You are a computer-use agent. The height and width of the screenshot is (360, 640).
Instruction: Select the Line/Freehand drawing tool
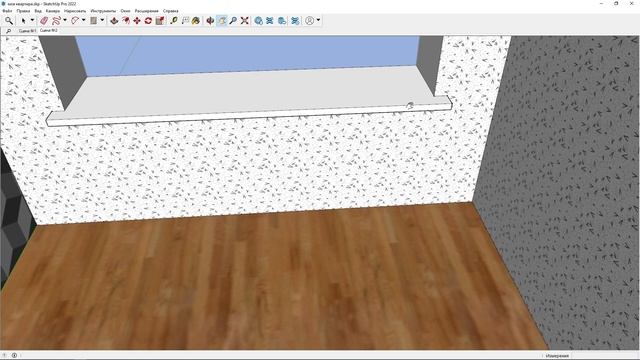click(57, 20)
